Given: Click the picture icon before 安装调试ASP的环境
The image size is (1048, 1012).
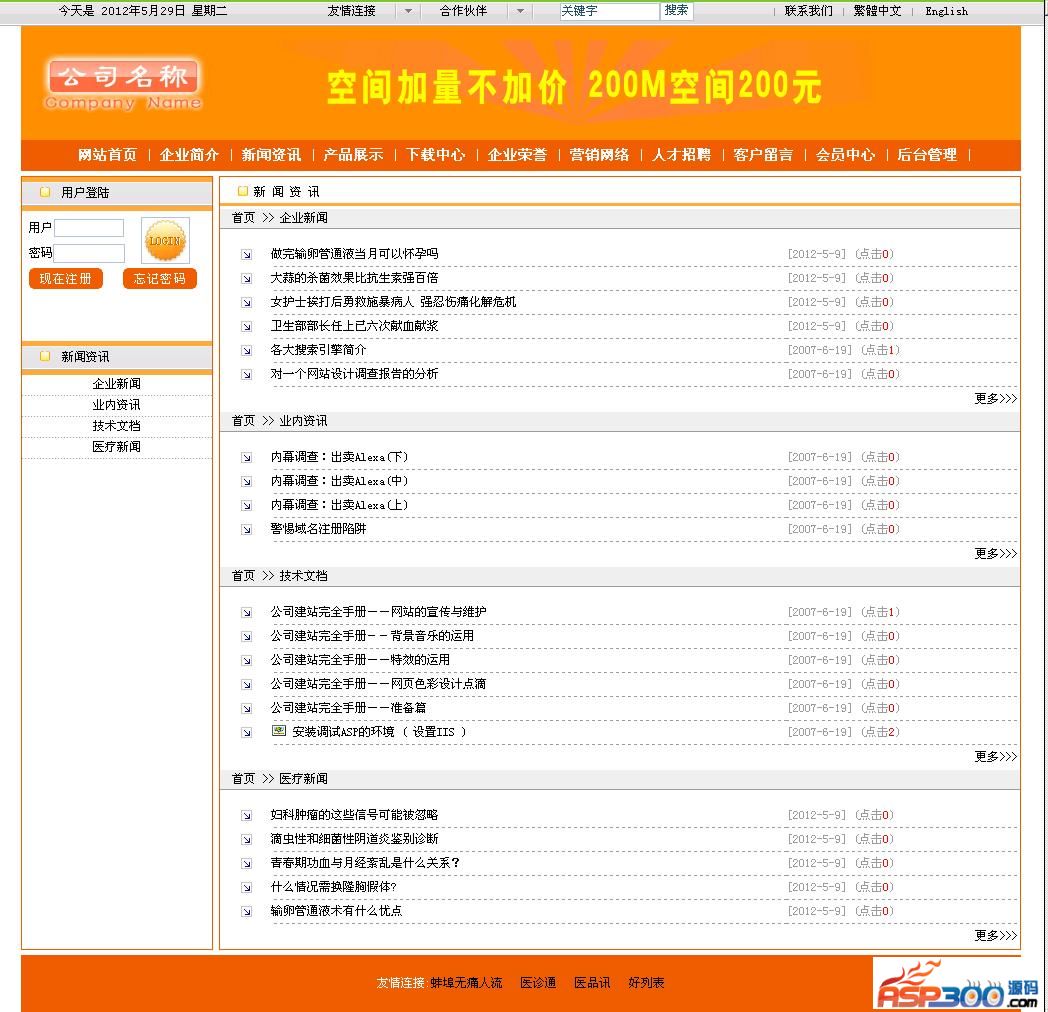Looking at the screenshot, I should (279, 731).
